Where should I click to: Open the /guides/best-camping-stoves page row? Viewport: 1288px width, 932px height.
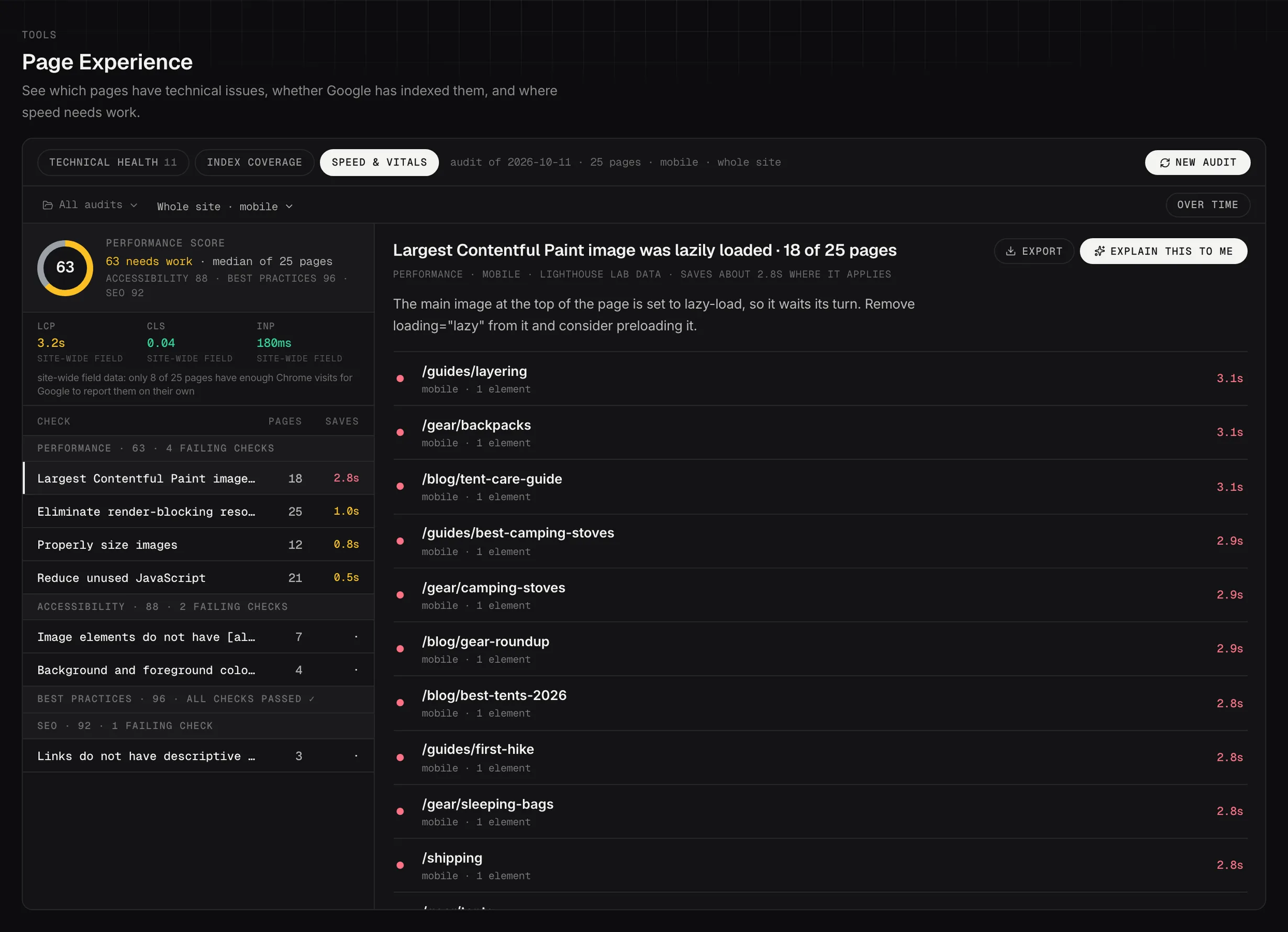820,541
